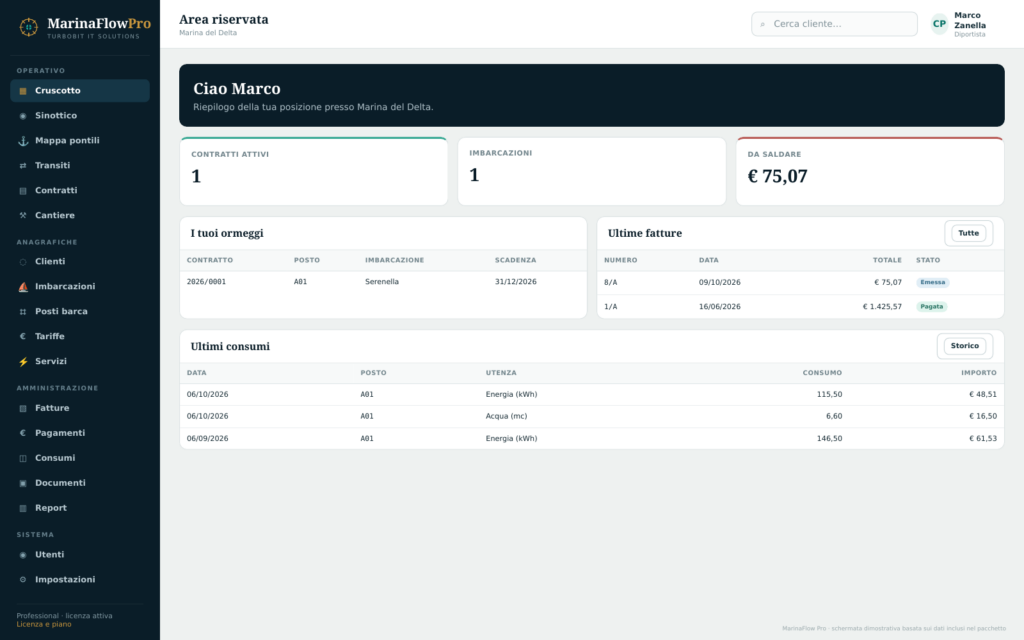Click the CP user avatar
Image resolution: width=1024 pixels, height=640 pixels.
pos(939,24)
